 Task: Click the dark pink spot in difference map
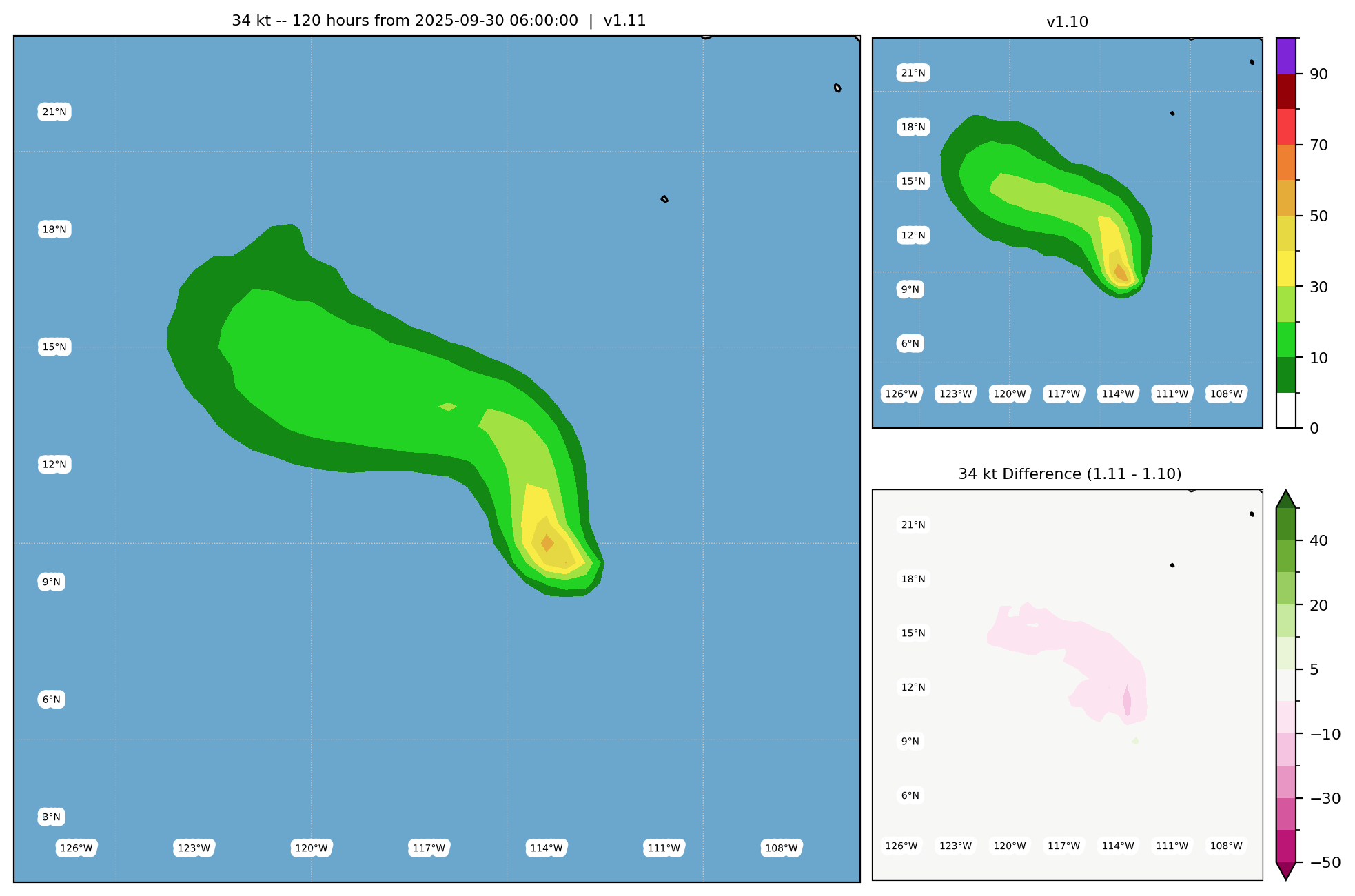1127,701
